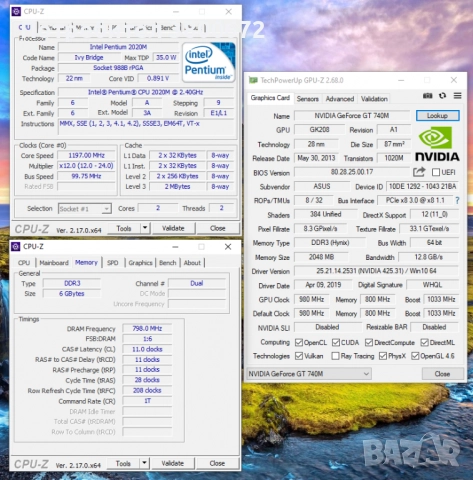473x480 pixels.
Task: Click the Close button in GPU-Z
Action: 442,374
